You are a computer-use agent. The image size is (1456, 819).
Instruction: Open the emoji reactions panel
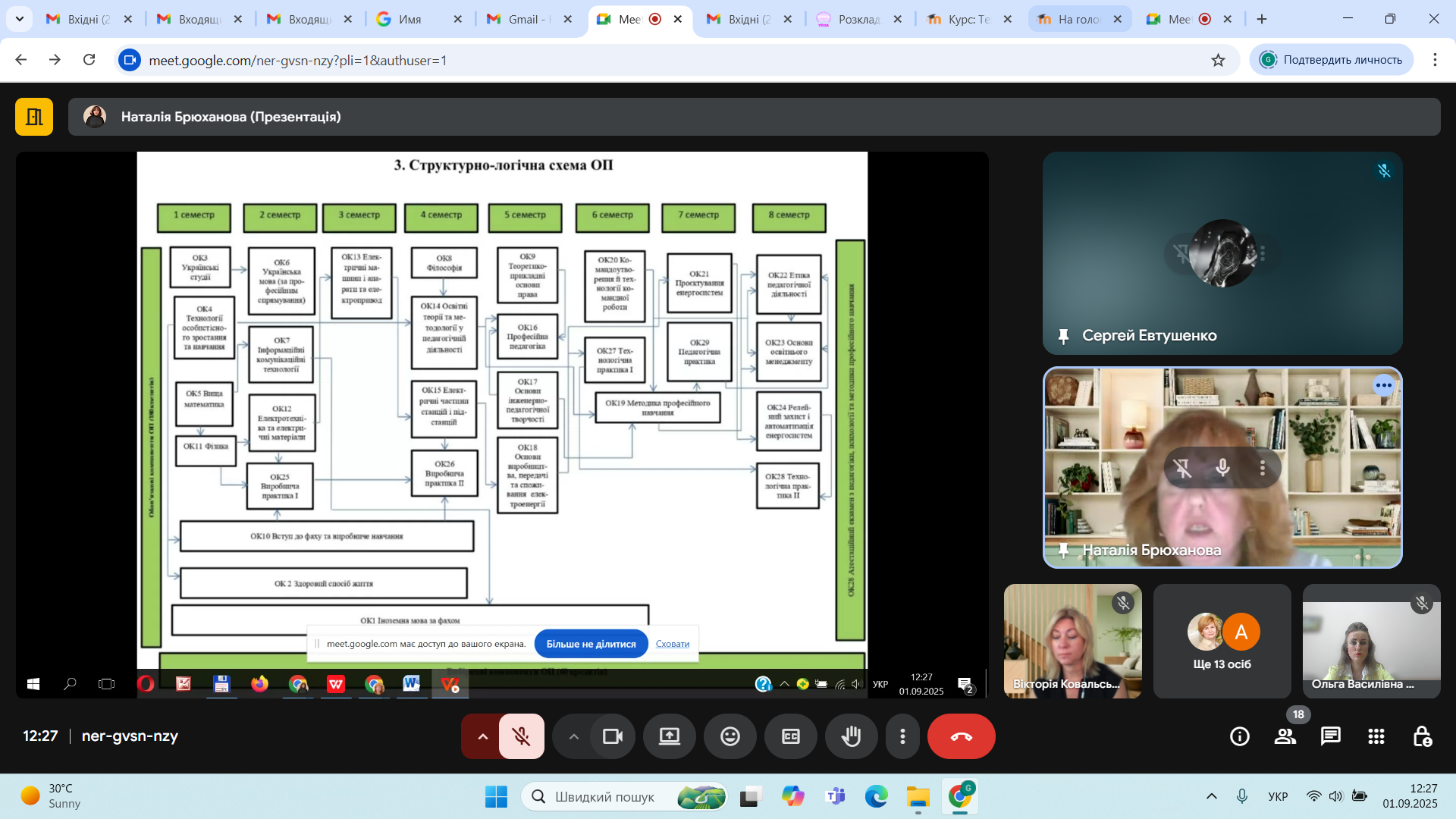tap(730, 736)
